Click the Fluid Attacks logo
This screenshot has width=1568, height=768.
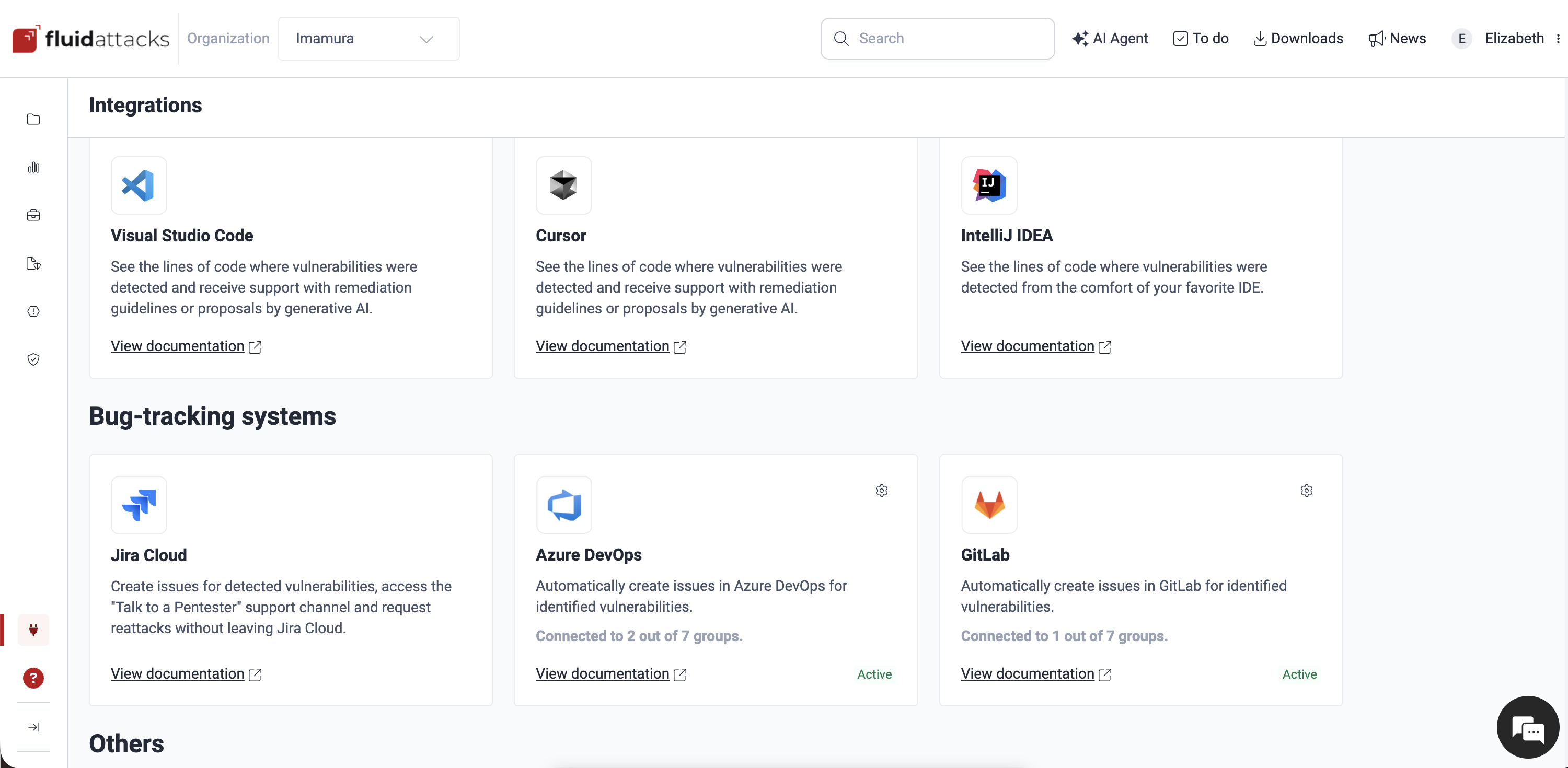[90, 38]
